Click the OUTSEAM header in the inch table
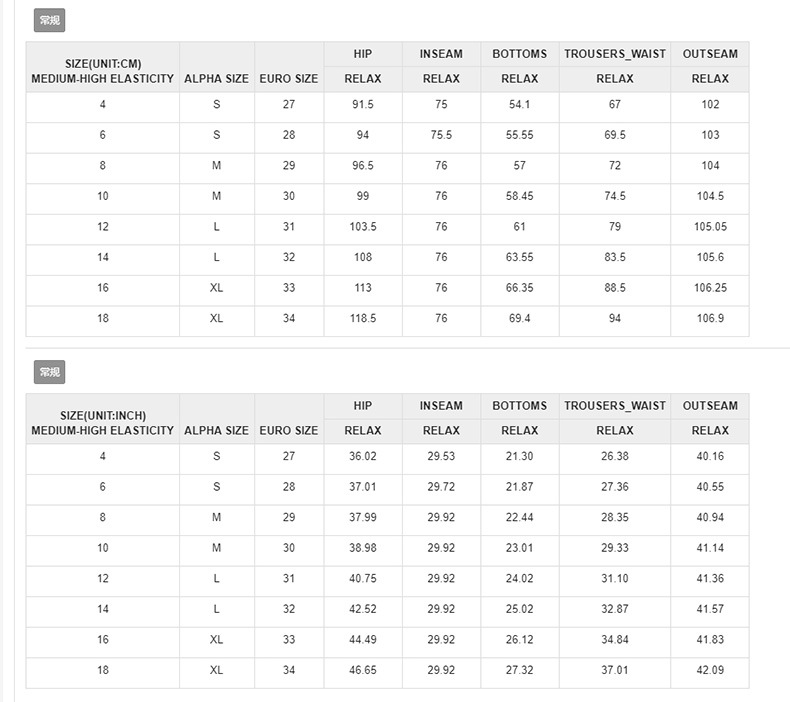This screenshot has width=790, height=702. point(710,406)
